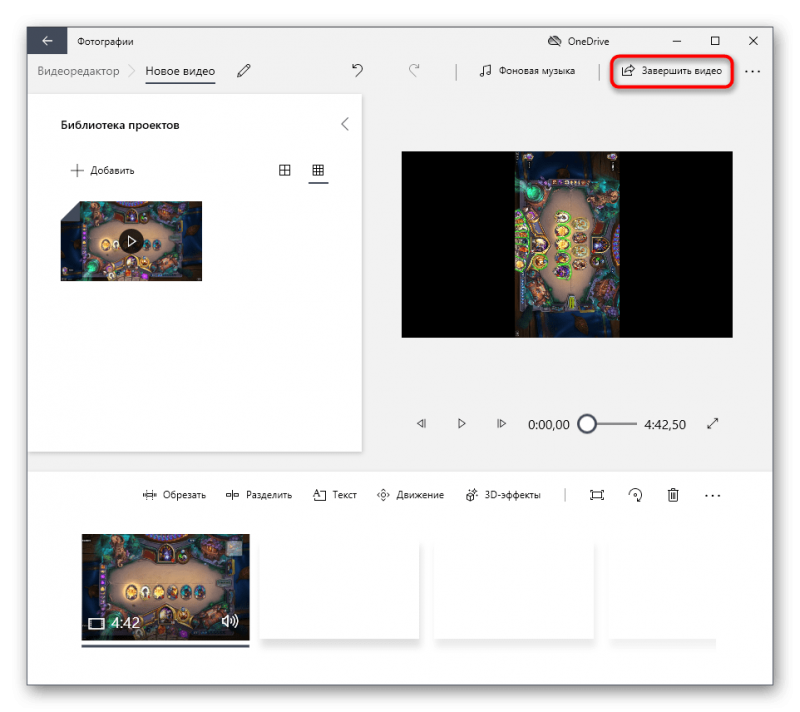Minimize the Фотографии window

[x=677, y=41]
